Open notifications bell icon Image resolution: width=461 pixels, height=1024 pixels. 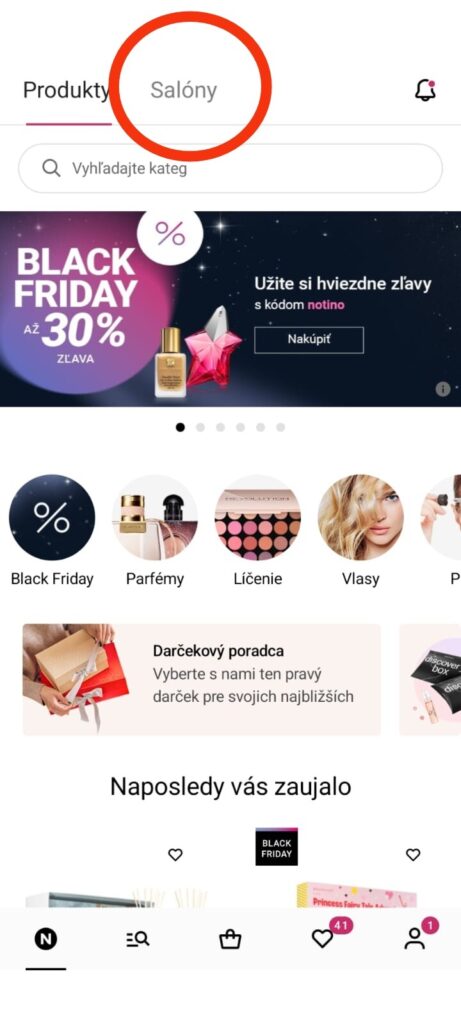425,90
